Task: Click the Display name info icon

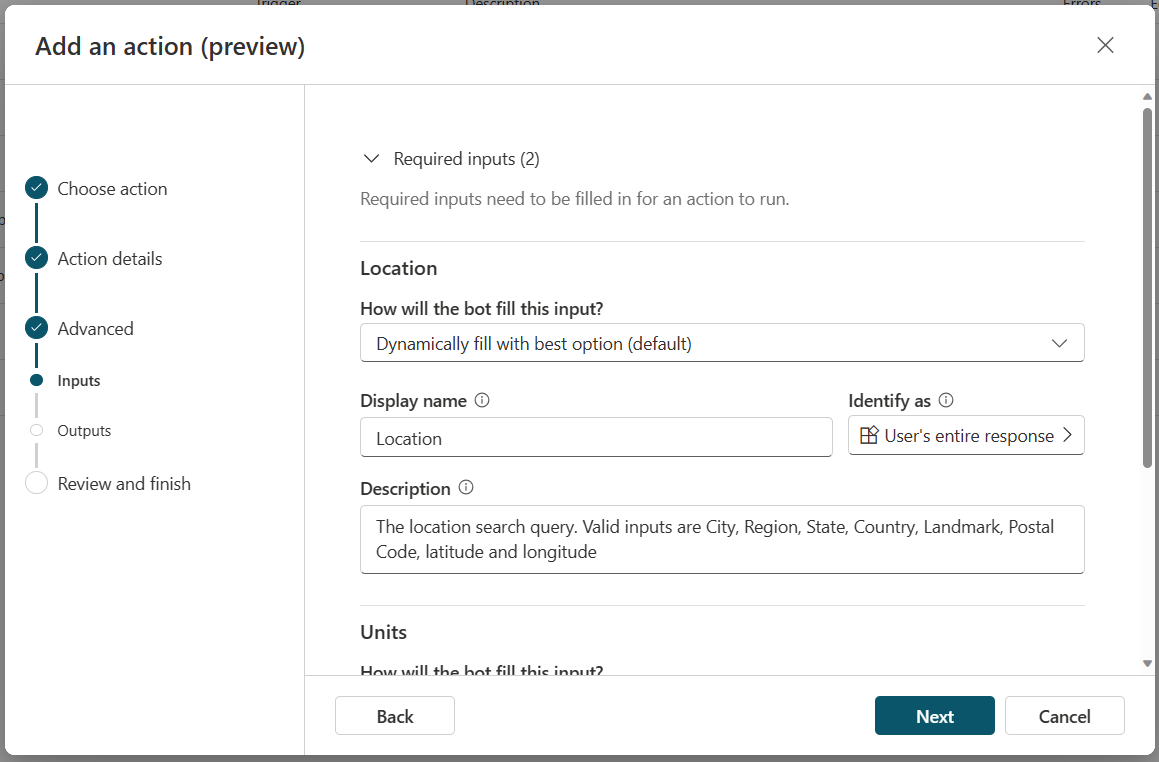Action: pyautogui.click(x=482, y=401)
